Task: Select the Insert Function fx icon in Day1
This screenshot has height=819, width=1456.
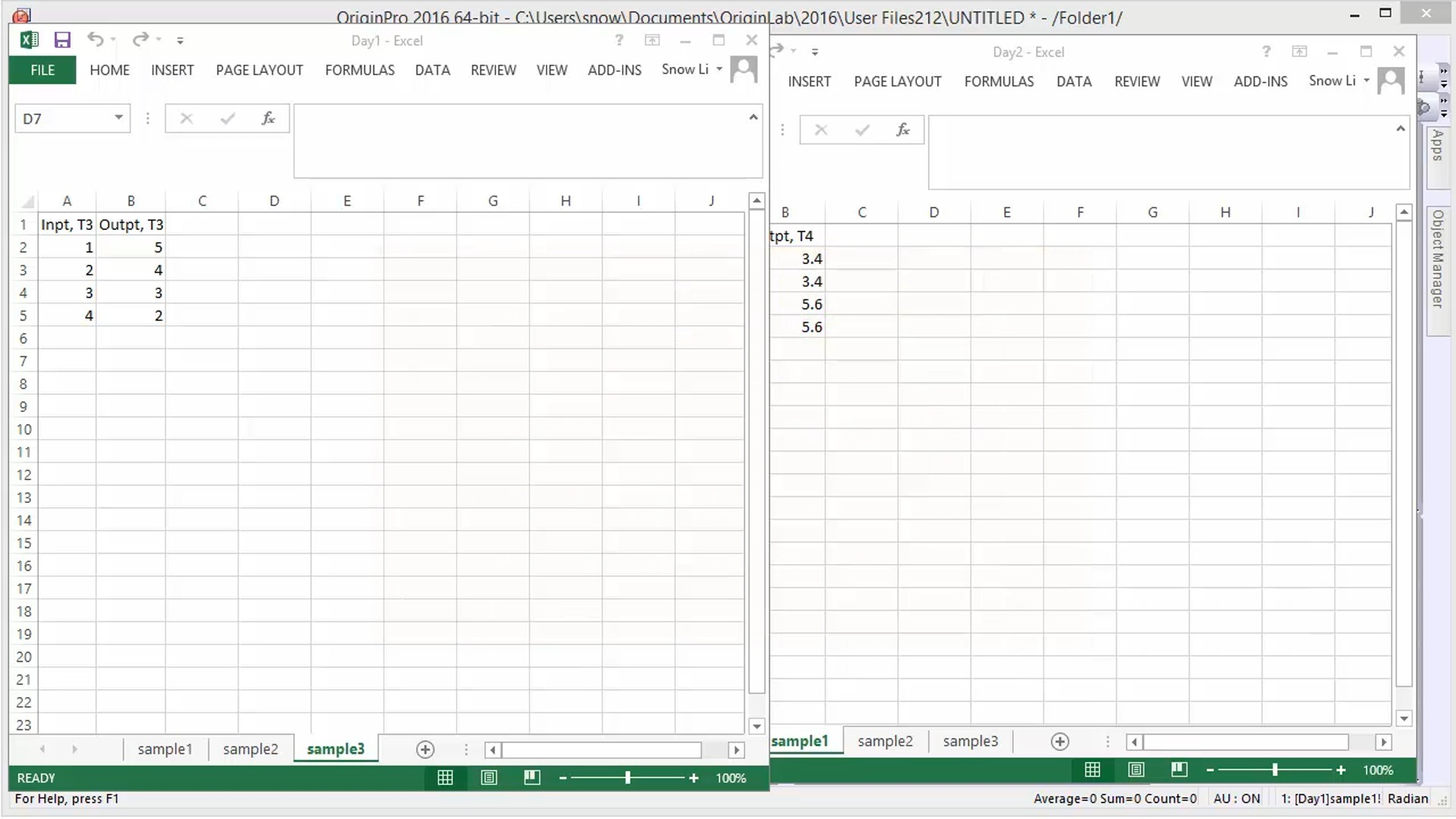Action: click(x=268, y=118)
